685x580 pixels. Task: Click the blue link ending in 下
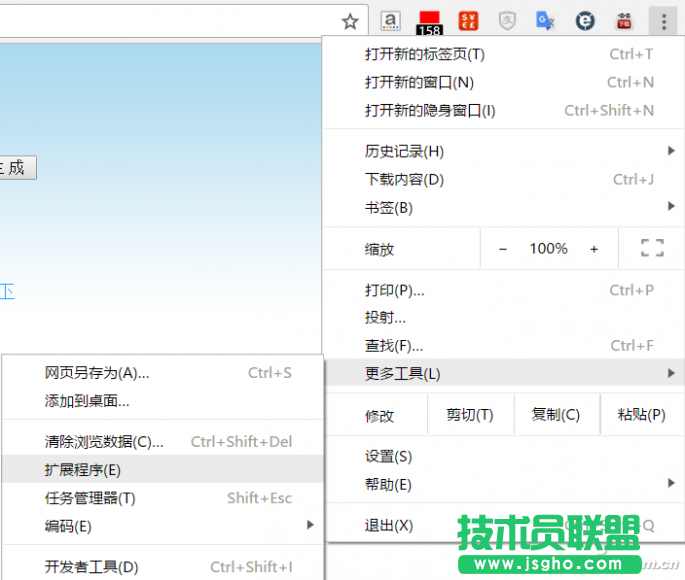point(7,291)
